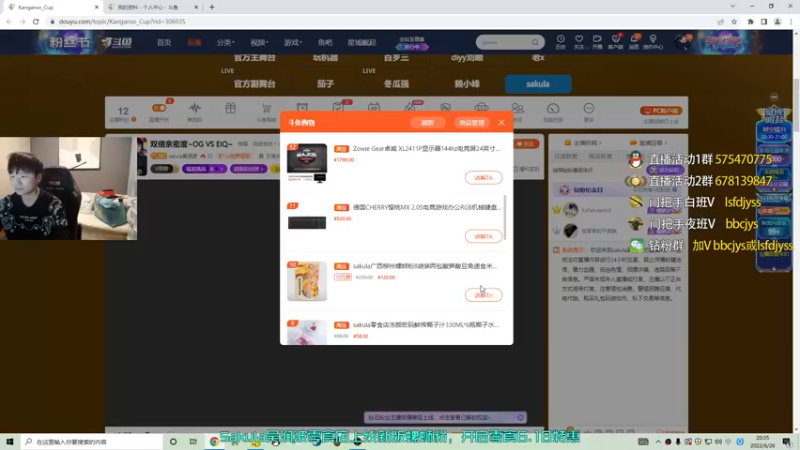Switch to the 官方副舞台 channel tab
The width and height of the screenshot is (800, 450).
point(255,84)
